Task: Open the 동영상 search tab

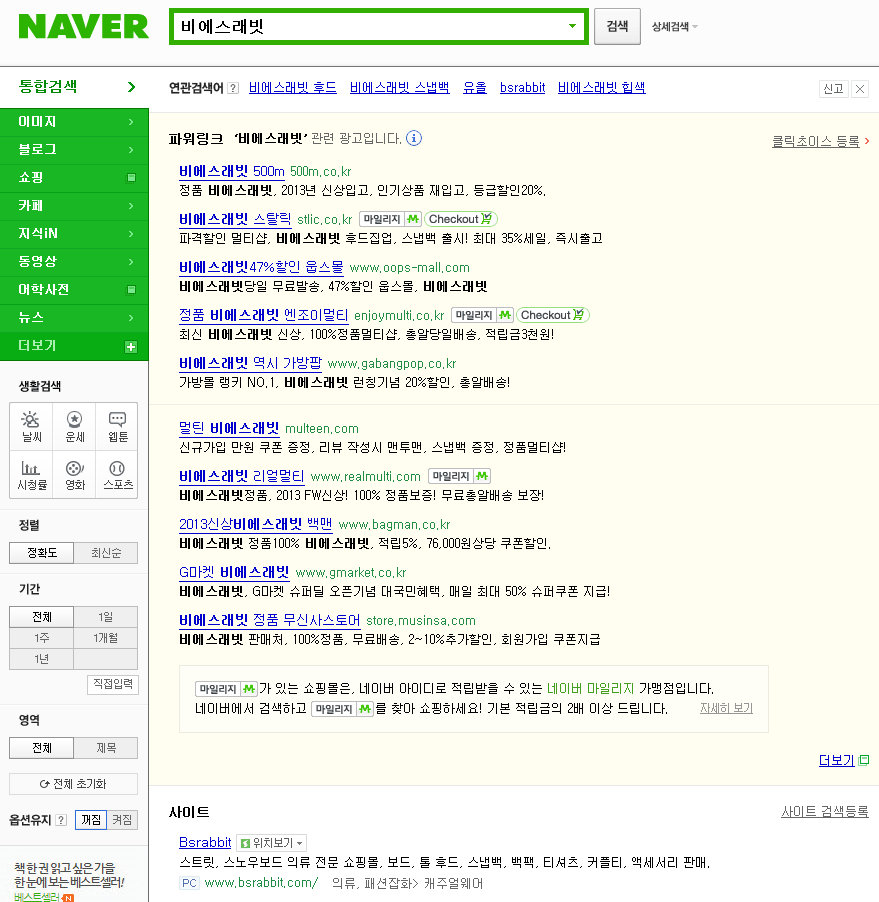Action: coord(74,262)
